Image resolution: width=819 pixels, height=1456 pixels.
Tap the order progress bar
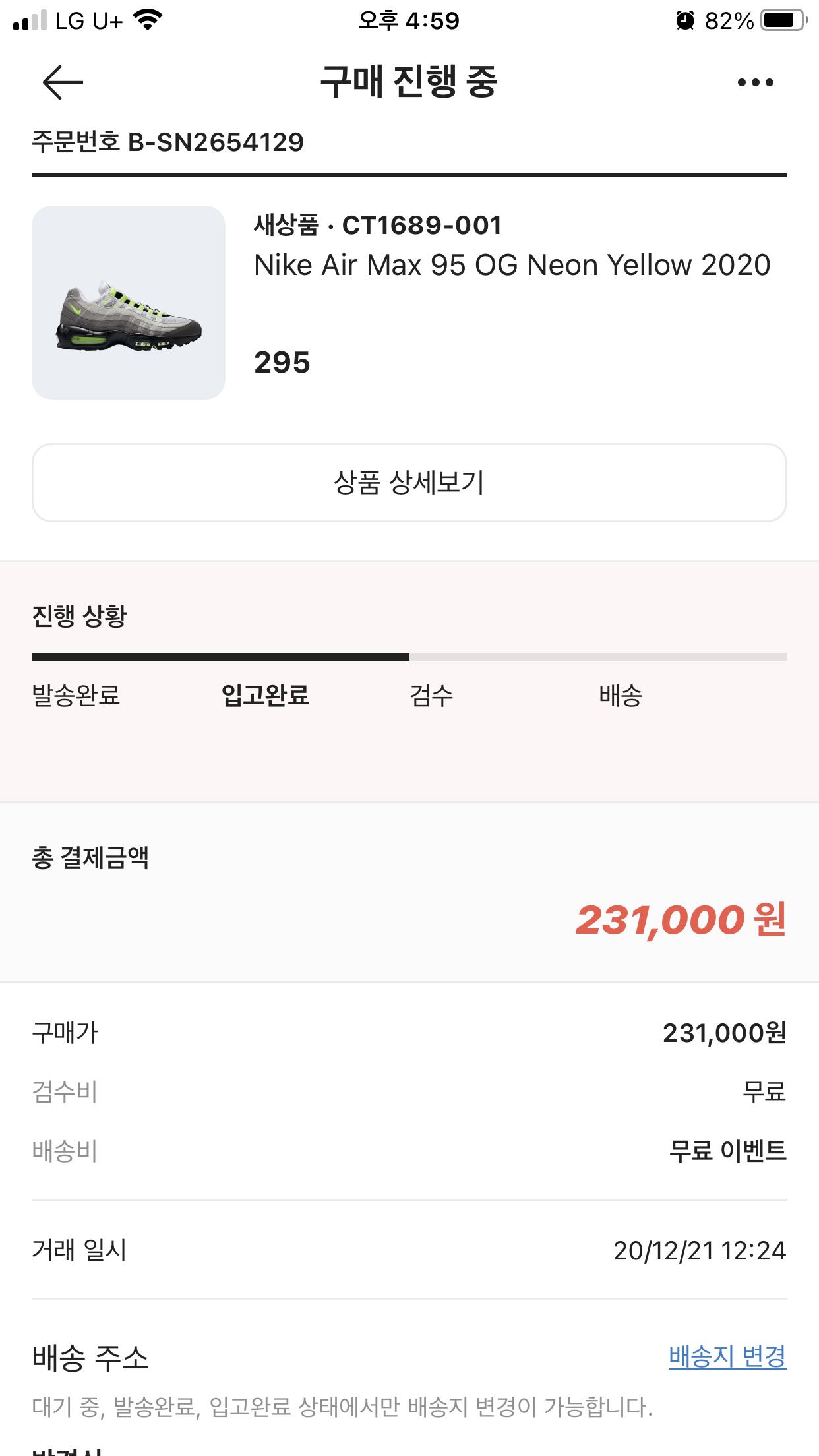(409, 657)
